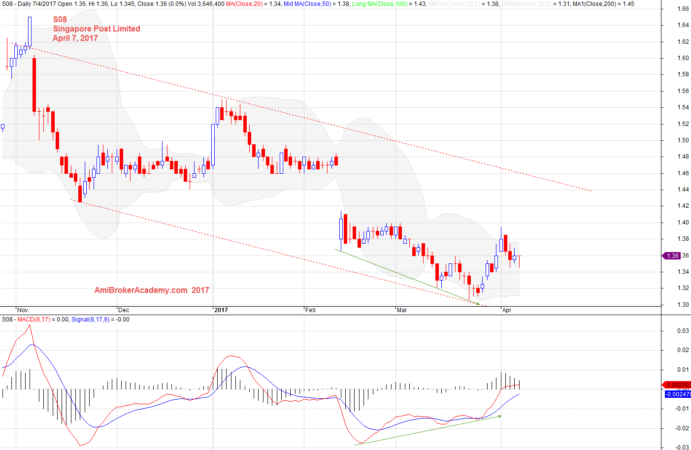The width and height of the screenshot is (691, 450).
Task: Click the 1.56 price axis label
Action: [683, 91]
